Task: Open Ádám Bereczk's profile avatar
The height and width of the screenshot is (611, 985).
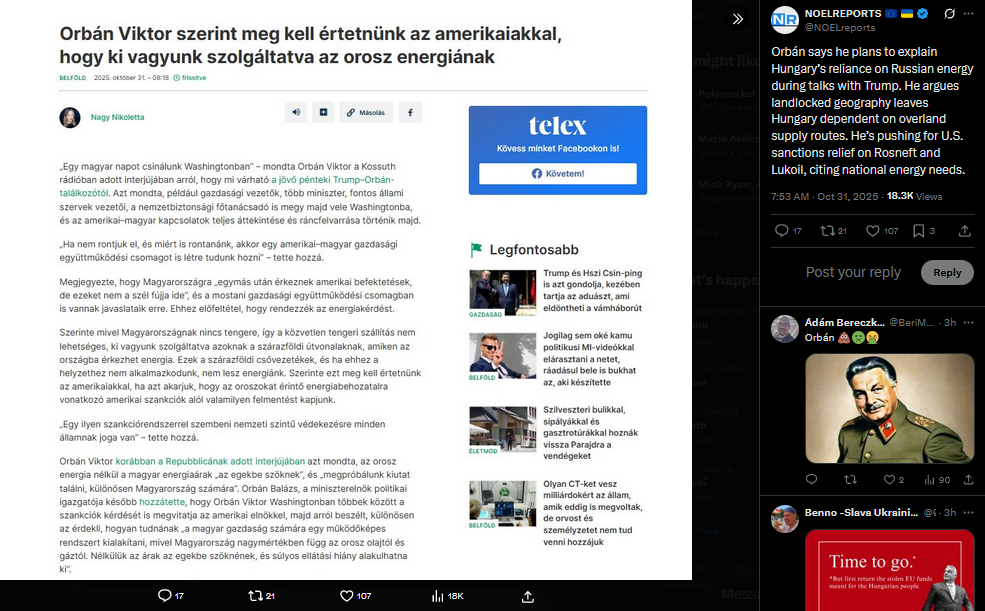Action: (785, 329)
